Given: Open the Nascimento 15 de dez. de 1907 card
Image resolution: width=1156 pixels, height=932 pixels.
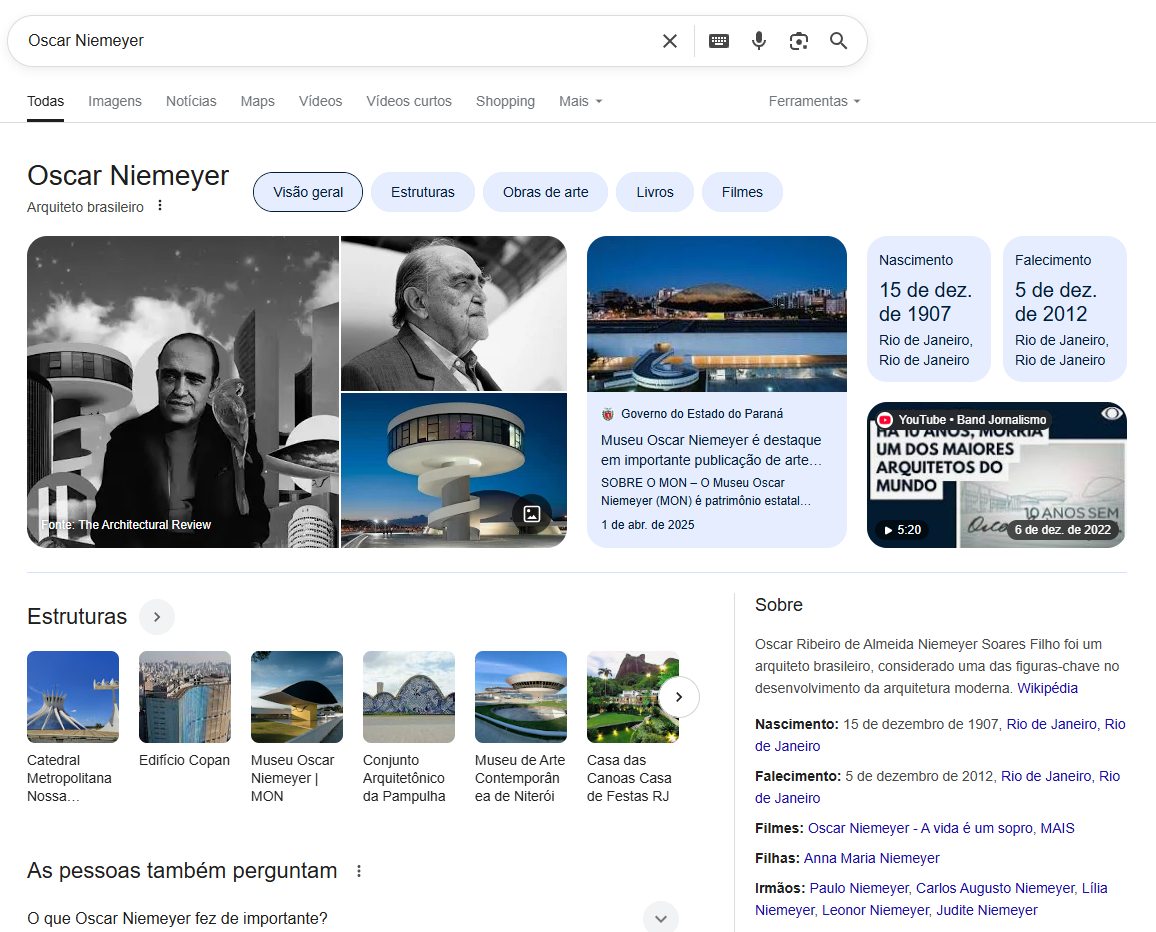Looking at the screenshot, I should [x=929, y=309].
